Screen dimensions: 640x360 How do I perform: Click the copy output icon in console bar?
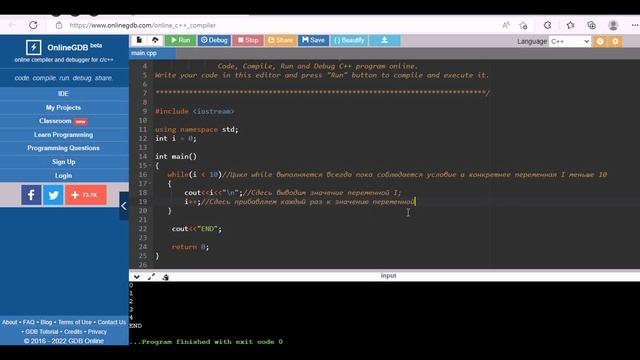[x=165, y=277]
